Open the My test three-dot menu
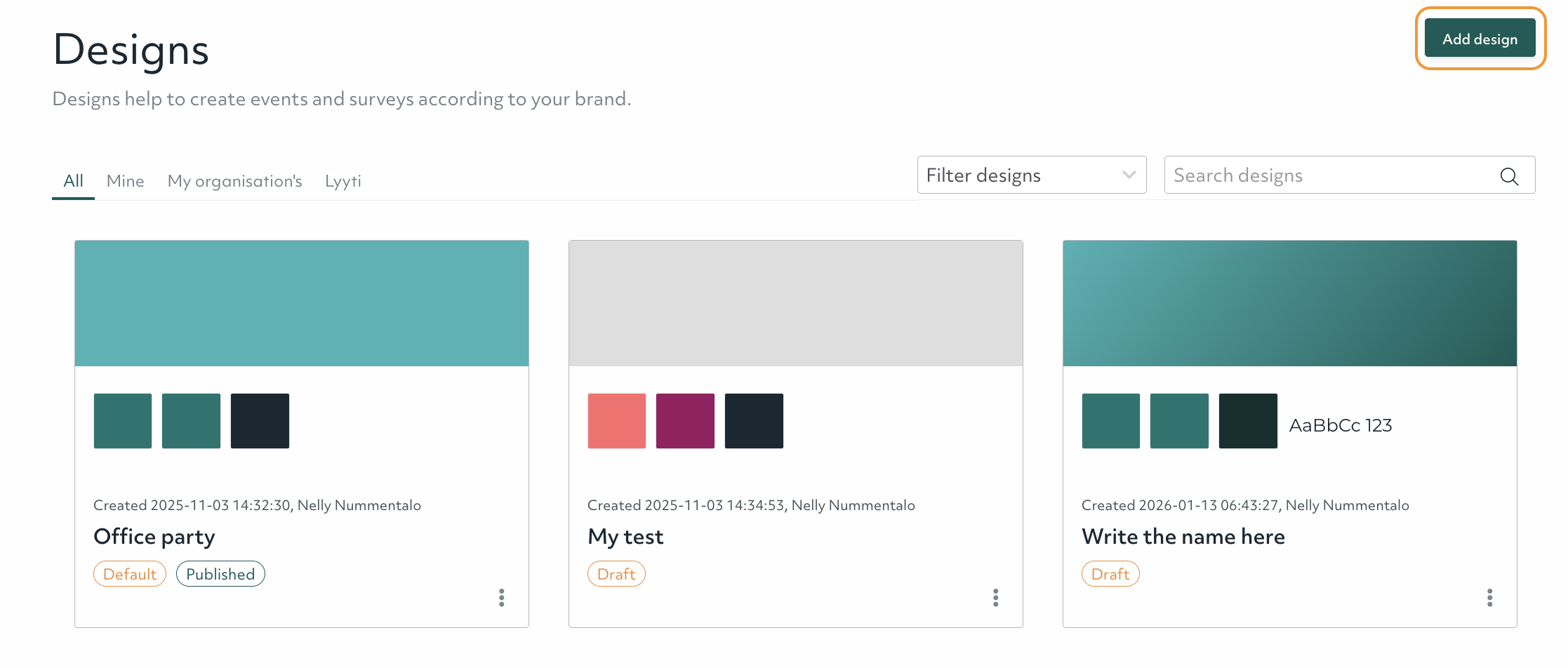The height and width of the screenshot is (668, 1568). pos(995,598)
